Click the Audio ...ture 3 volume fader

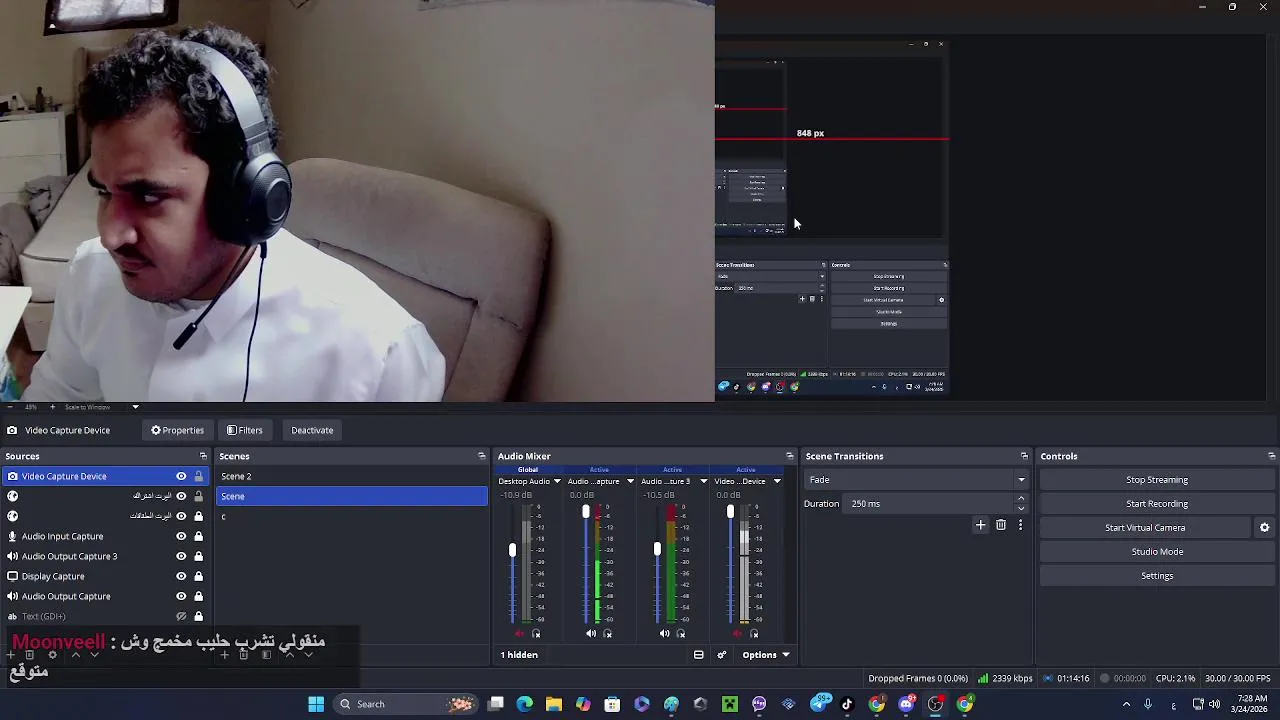pyautogui.click(x=657, y=549)
